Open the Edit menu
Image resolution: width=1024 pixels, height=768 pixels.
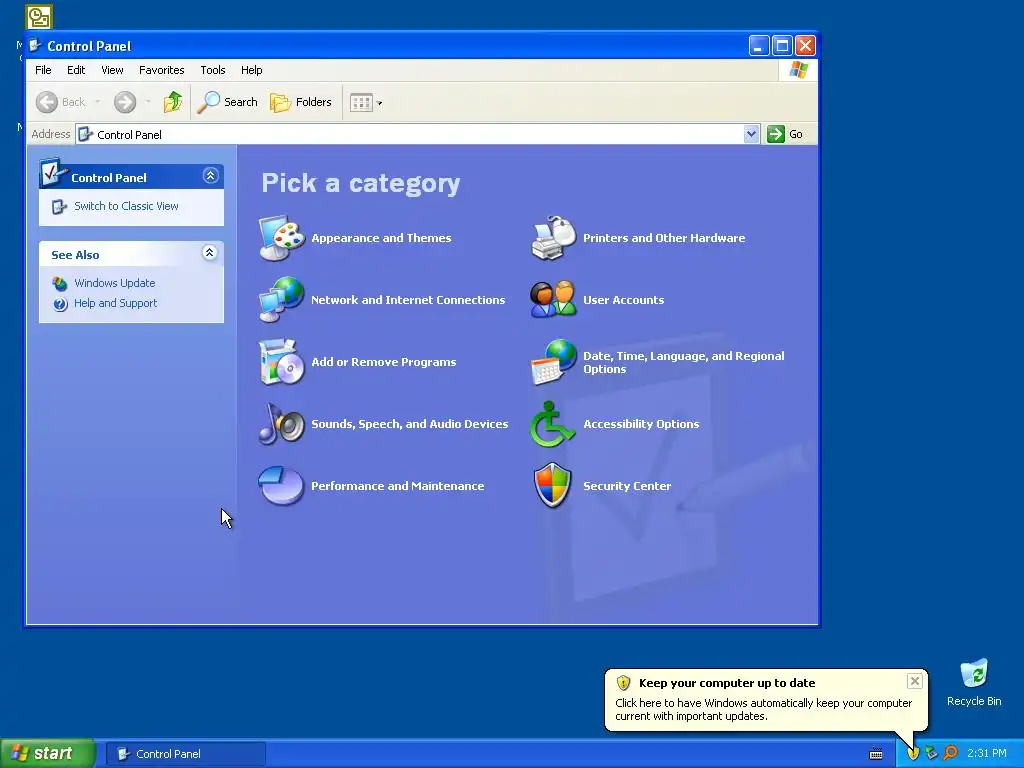coord(76,70)
